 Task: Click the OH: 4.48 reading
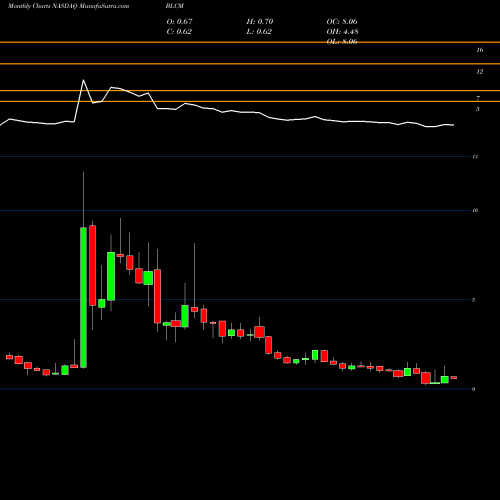point(342,31)
